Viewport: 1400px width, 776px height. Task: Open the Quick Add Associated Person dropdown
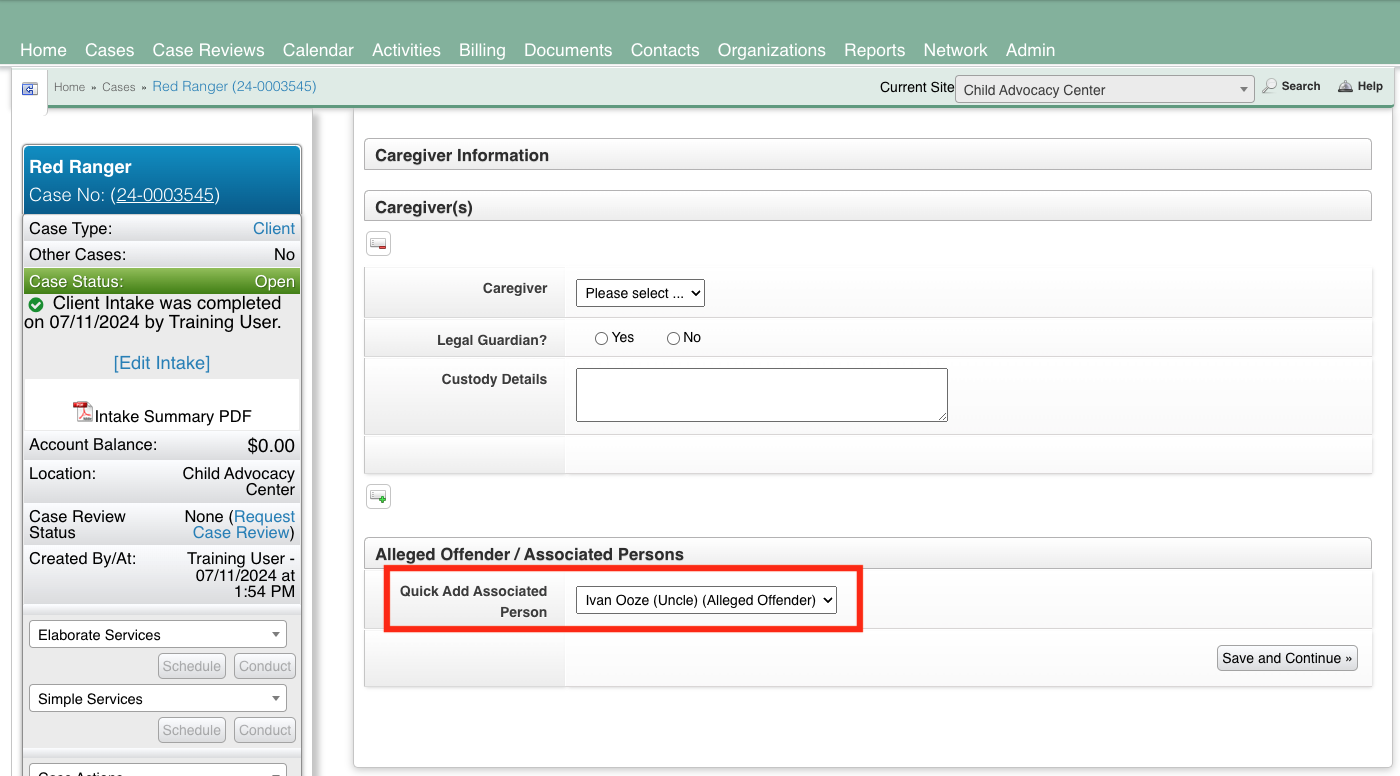click(x=706, y=600)
